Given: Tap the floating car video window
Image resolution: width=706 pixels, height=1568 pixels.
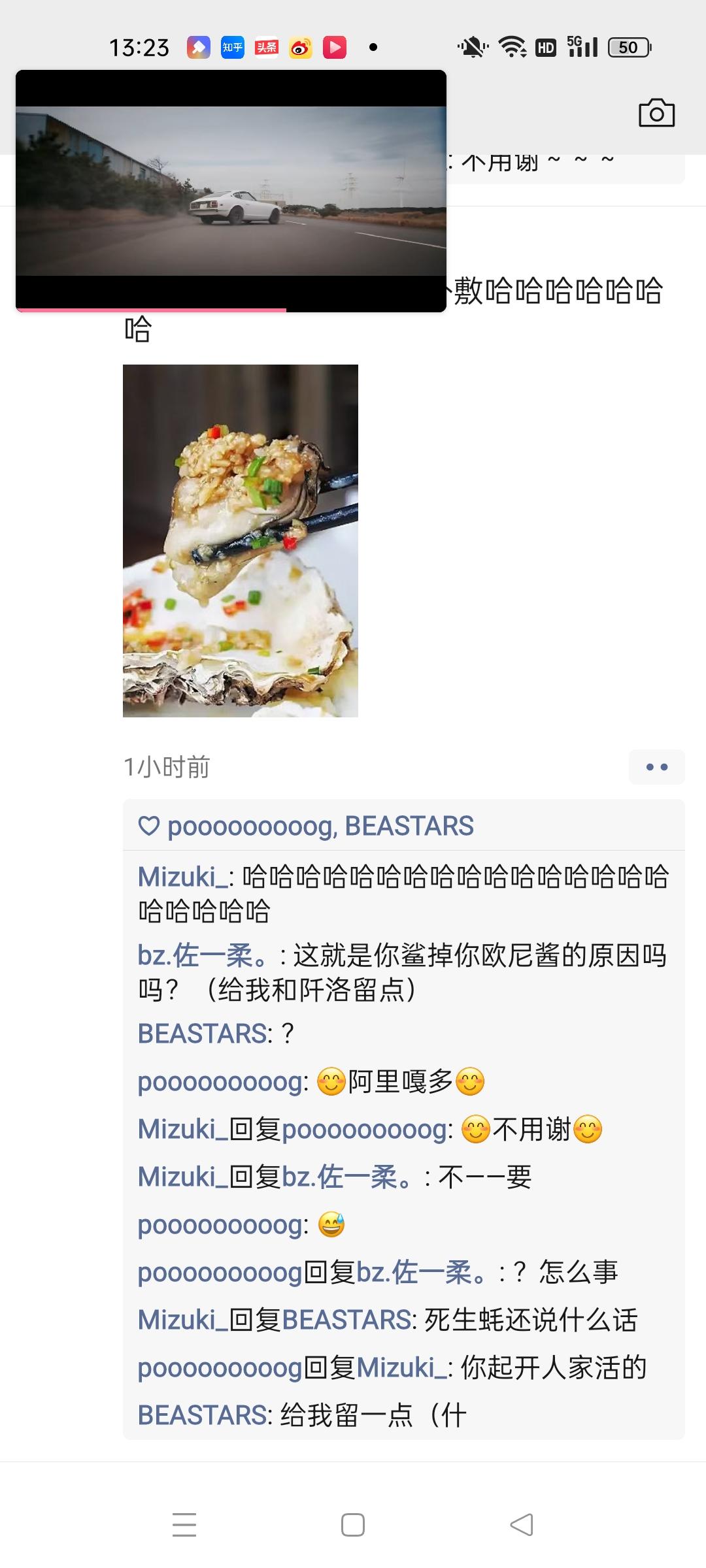Looking at the screenshot, I should (231, 191).
